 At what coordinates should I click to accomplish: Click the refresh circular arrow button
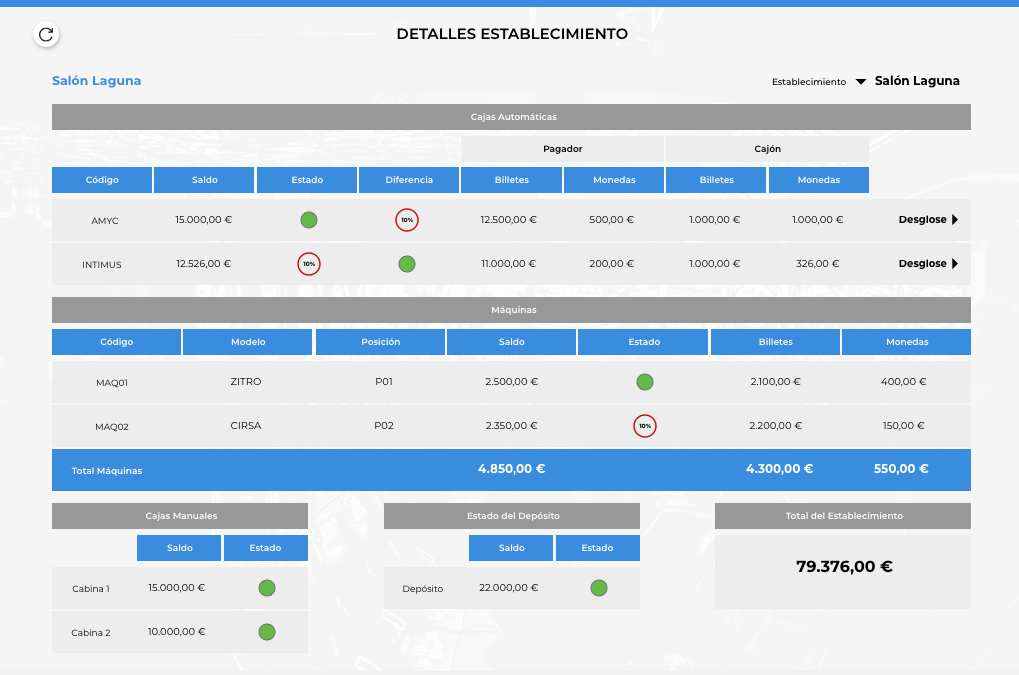coord(46,34)
